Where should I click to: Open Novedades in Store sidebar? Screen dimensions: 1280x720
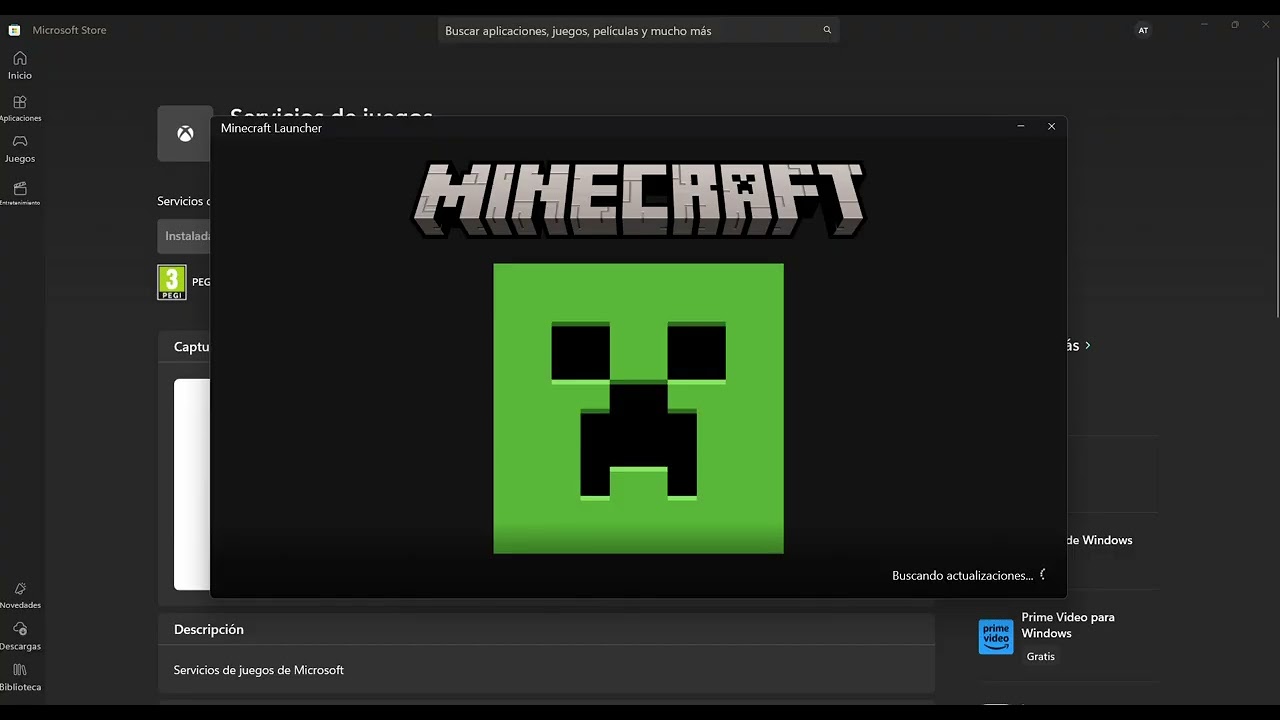[20, 596]
